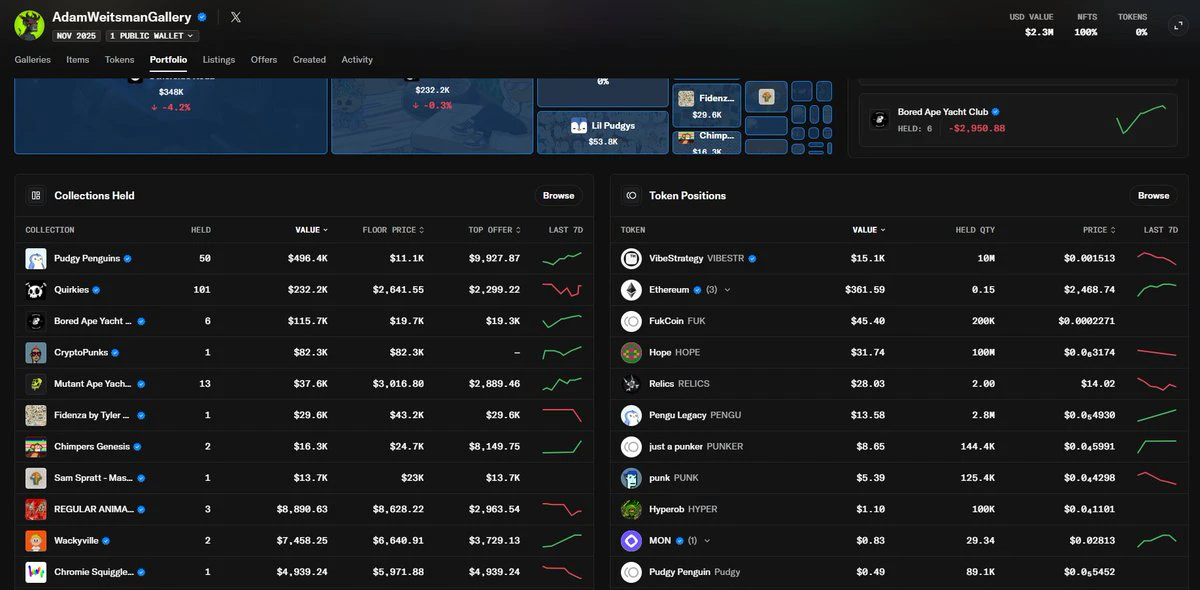Click the NOV 2025 date badge

pyautogui.click(x=76, y=36)
